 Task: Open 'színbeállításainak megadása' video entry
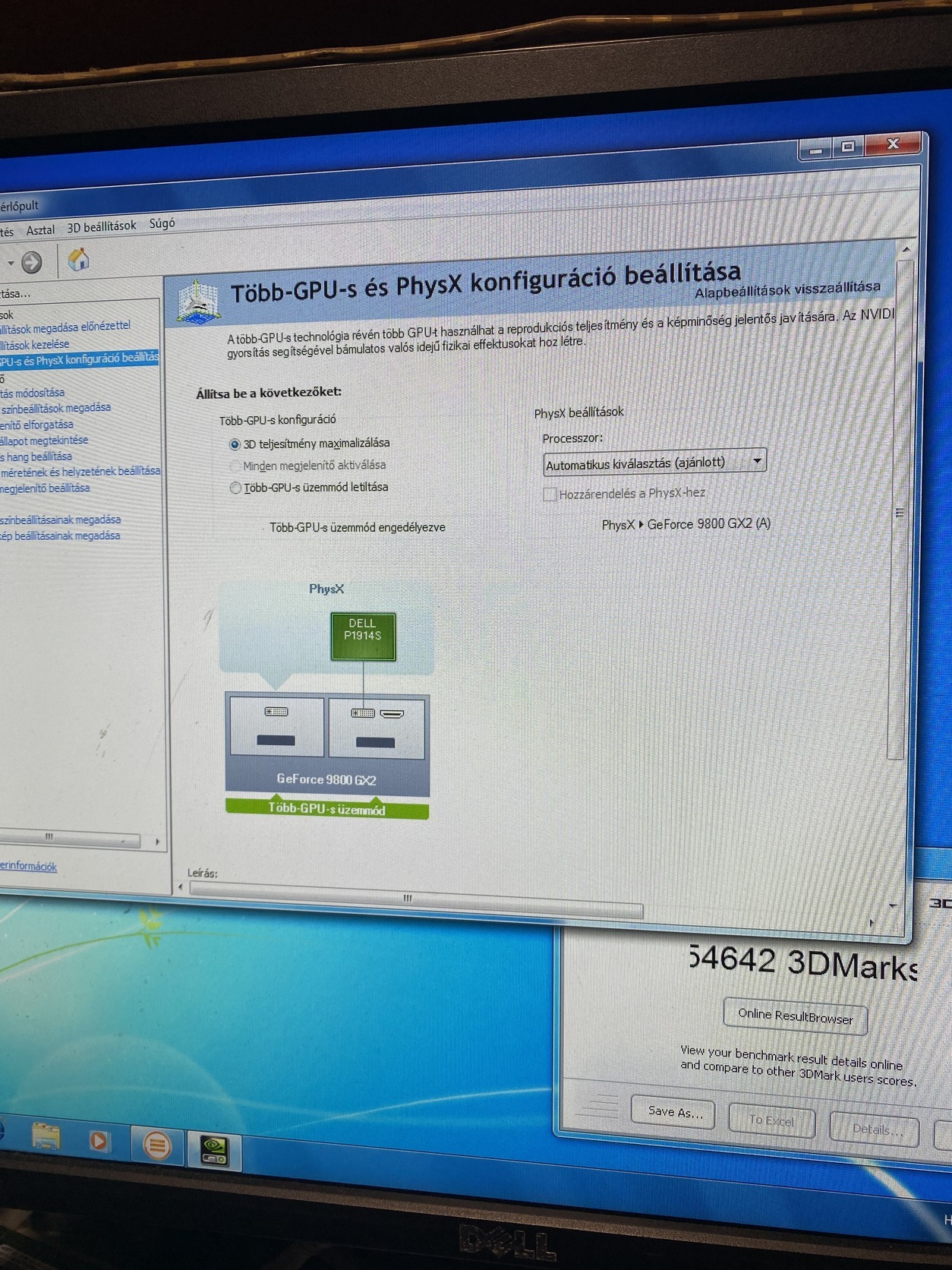click(x=61, y=520)
